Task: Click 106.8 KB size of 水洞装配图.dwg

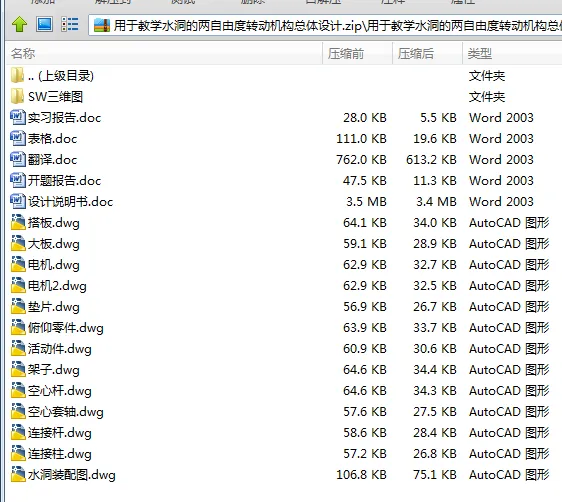Action: pos(361,475)
